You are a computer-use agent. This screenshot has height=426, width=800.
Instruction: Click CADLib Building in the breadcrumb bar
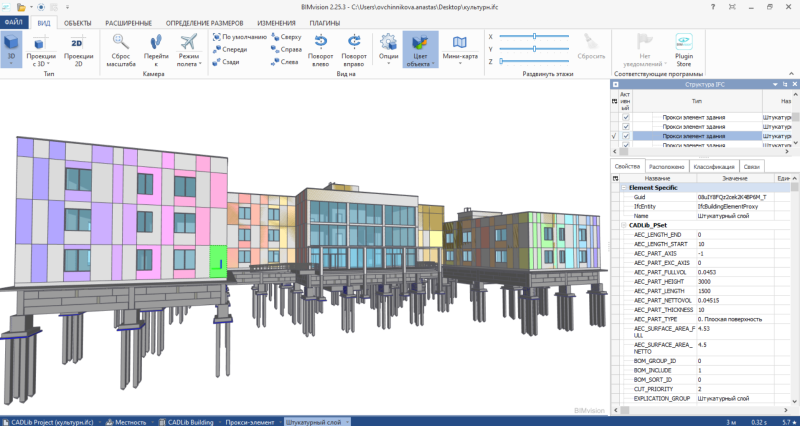click(x=190, y=421)
